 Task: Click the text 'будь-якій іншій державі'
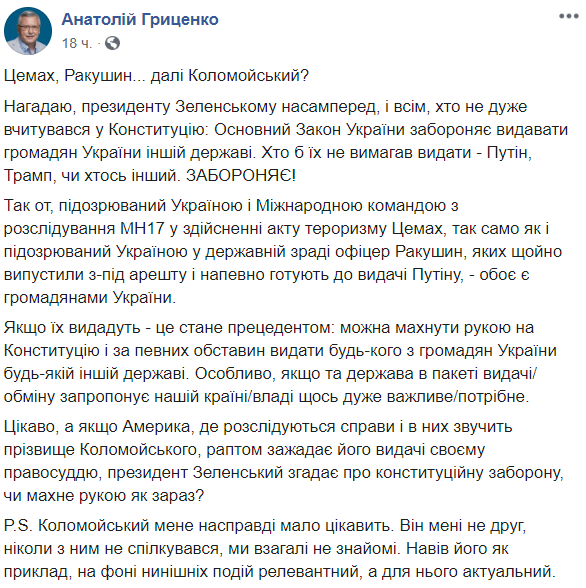coord(95,374)
